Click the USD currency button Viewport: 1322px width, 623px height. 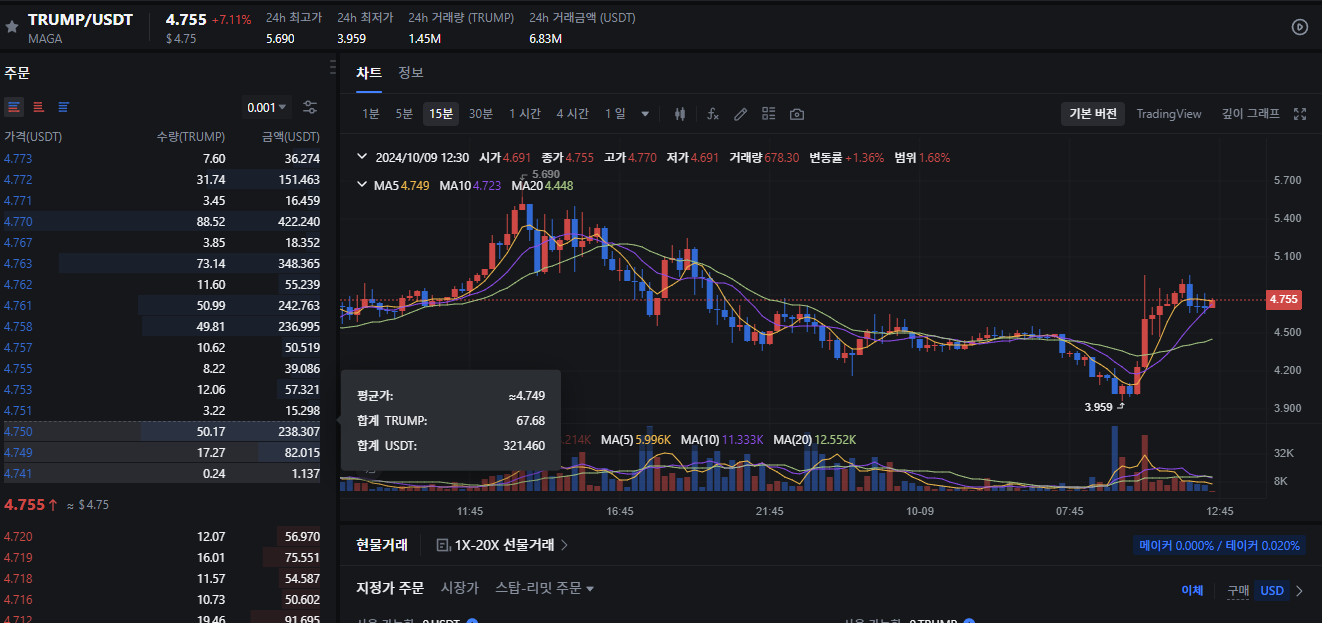pos(1272,590)
